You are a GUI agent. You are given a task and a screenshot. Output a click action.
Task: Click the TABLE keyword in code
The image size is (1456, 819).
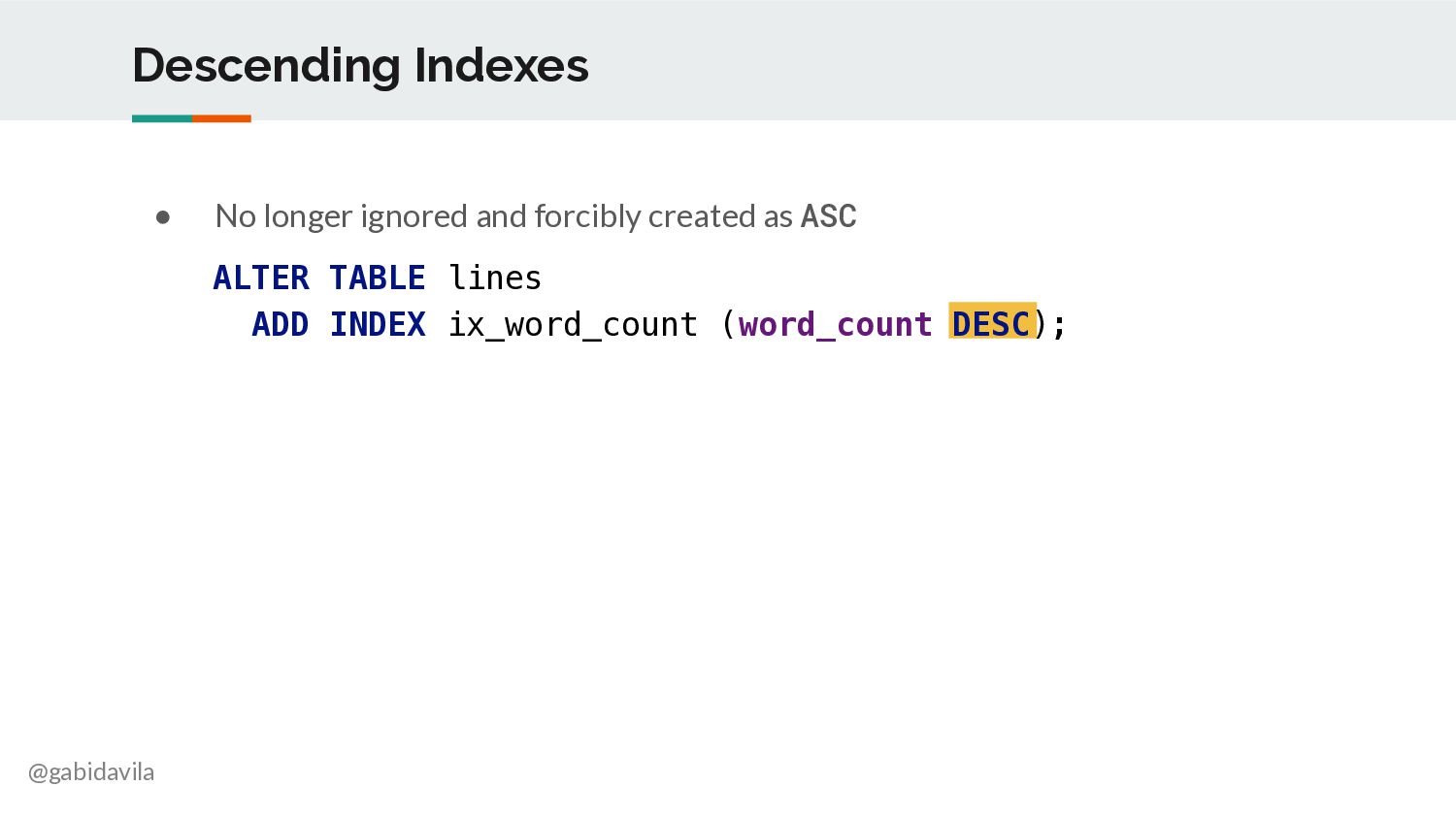click(x=378, y=278)
